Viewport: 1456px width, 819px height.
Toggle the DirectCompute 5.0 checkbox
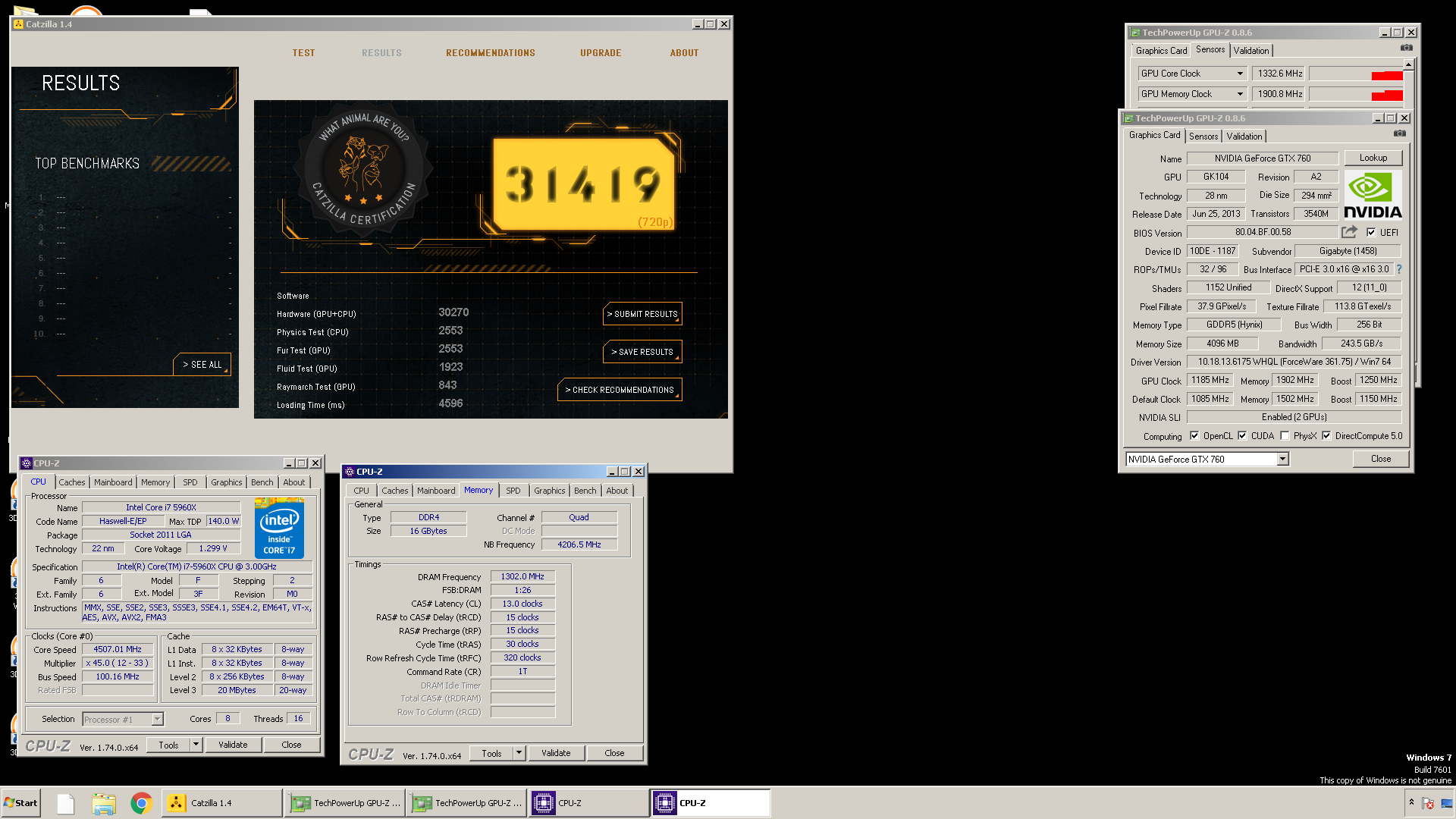click(1326, 436)
